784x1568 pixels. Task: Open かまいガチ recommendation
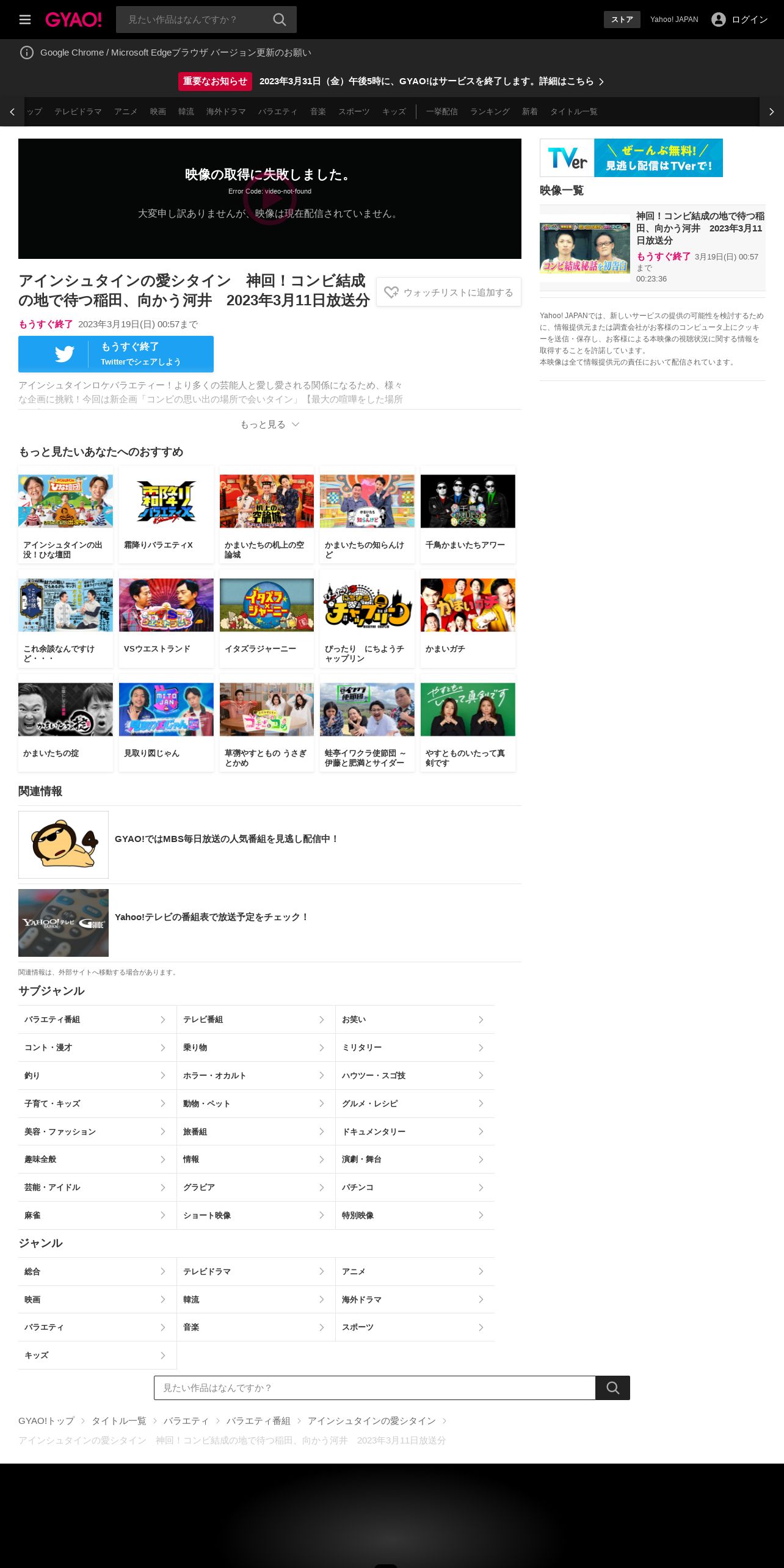click(468, 619)
